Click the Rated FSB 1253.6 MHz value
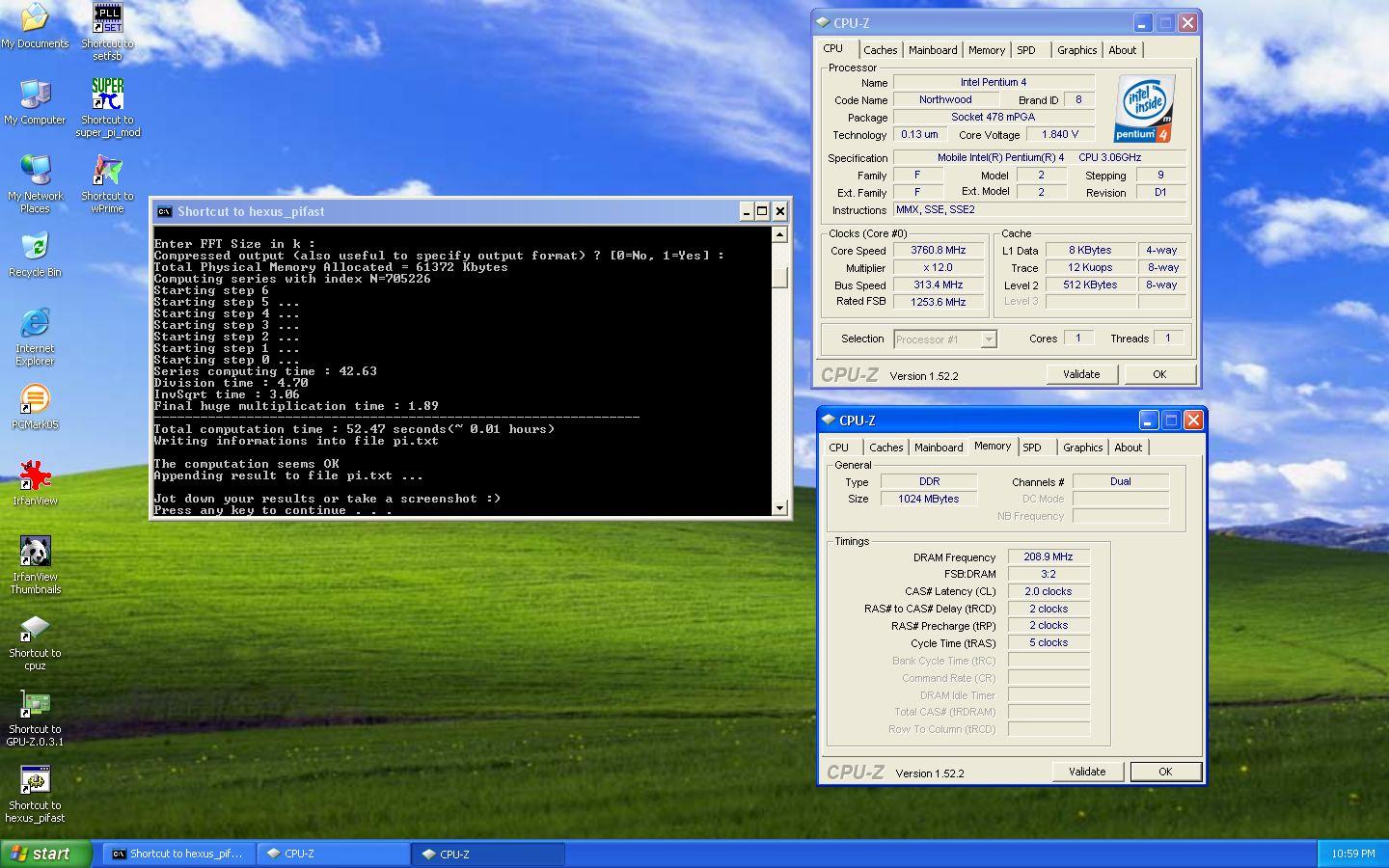Screen dimensions: 1389x868 [938, 302]
